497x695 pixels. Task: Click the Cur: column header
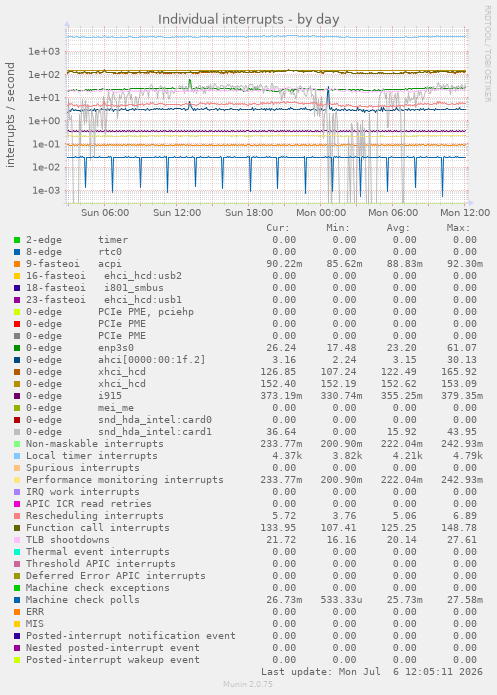[278, 228]
